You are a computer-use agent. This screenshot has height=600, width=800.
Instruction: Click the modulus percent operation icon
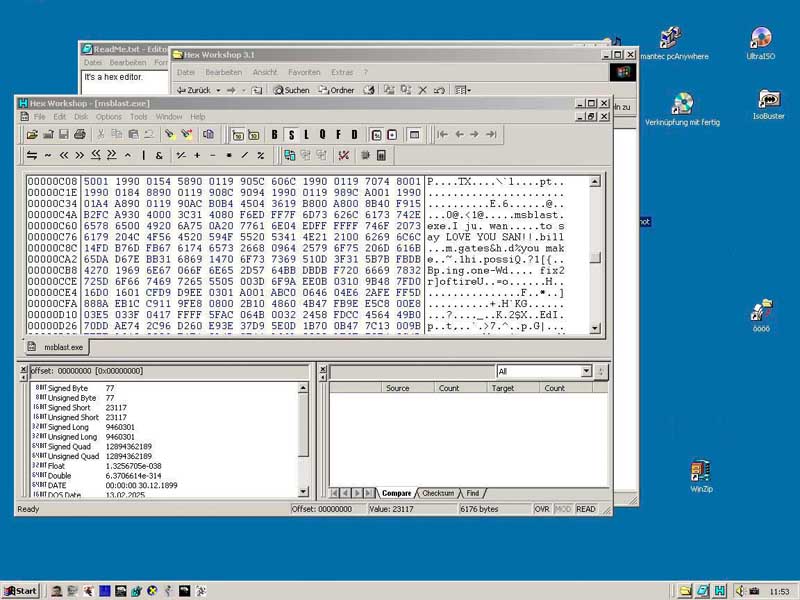[261, 156]
